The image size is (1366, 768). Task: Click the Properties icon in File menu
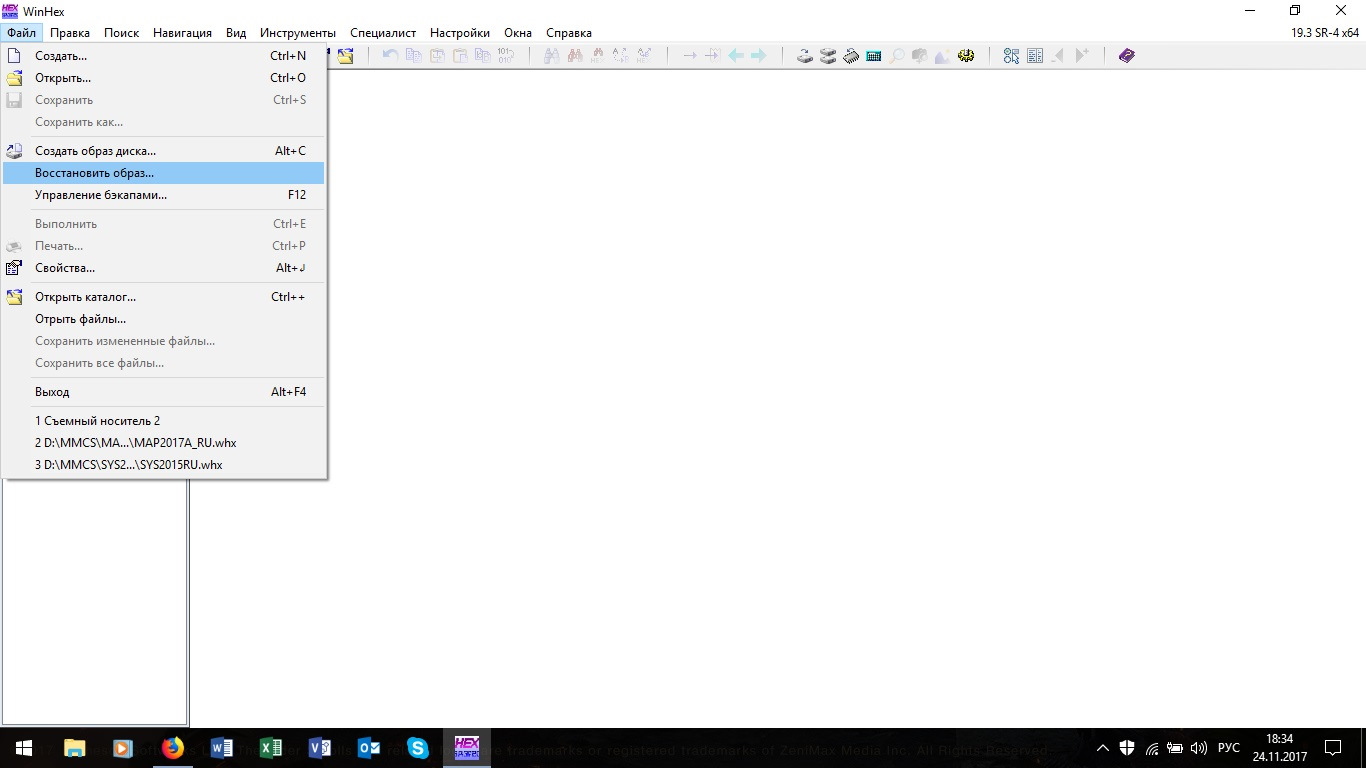[x=14, y=268]
